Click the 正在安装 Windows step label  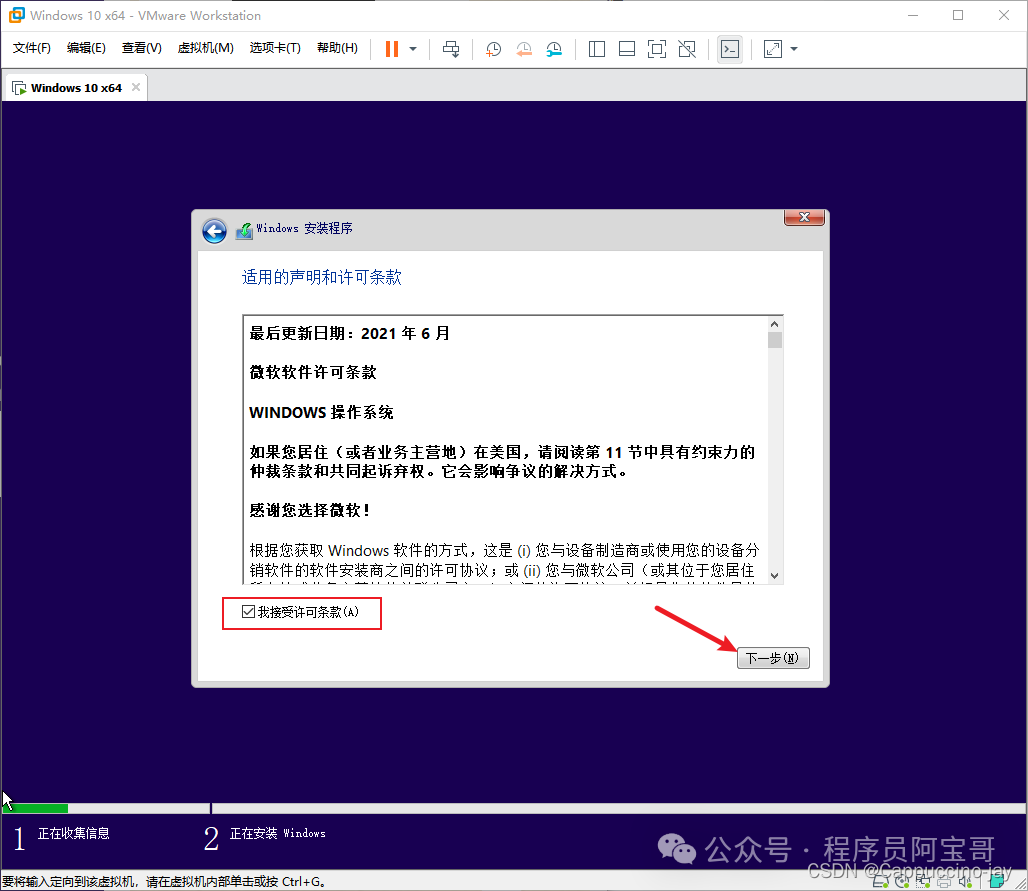pyautogui.click(x=277, y=833)
